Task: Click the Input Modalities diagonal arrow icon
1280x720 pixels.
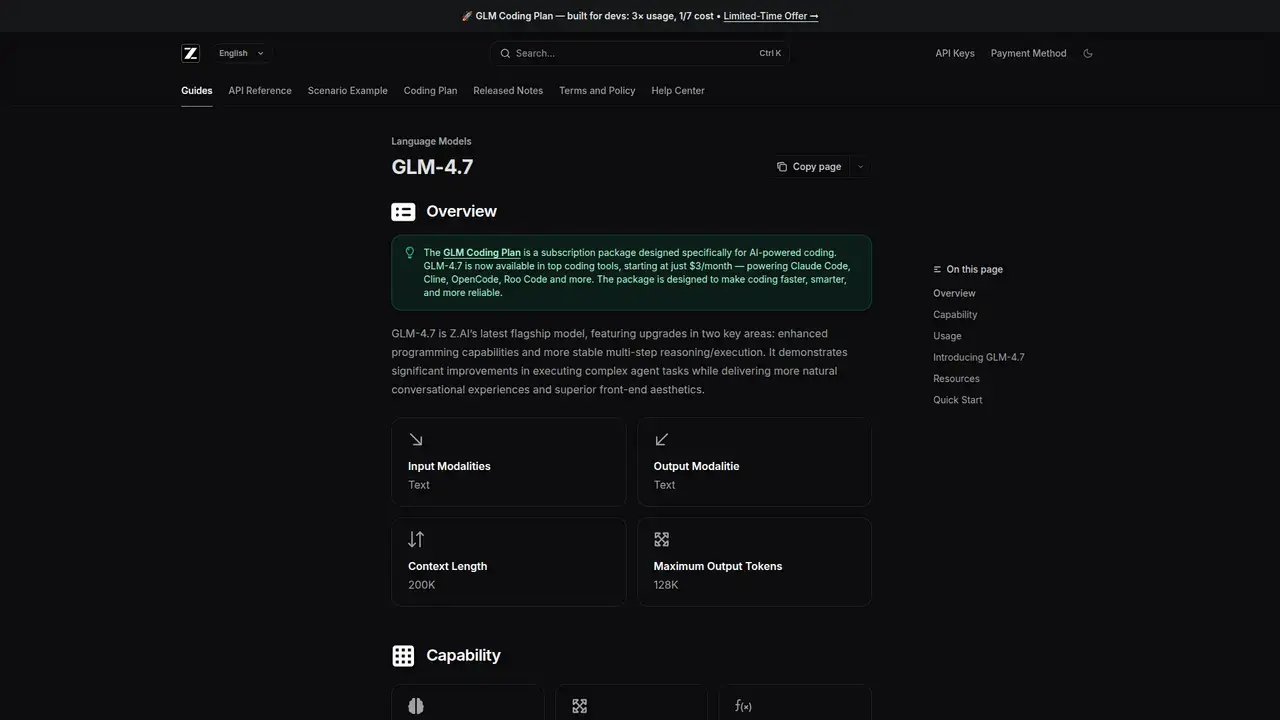Action: 416,439
